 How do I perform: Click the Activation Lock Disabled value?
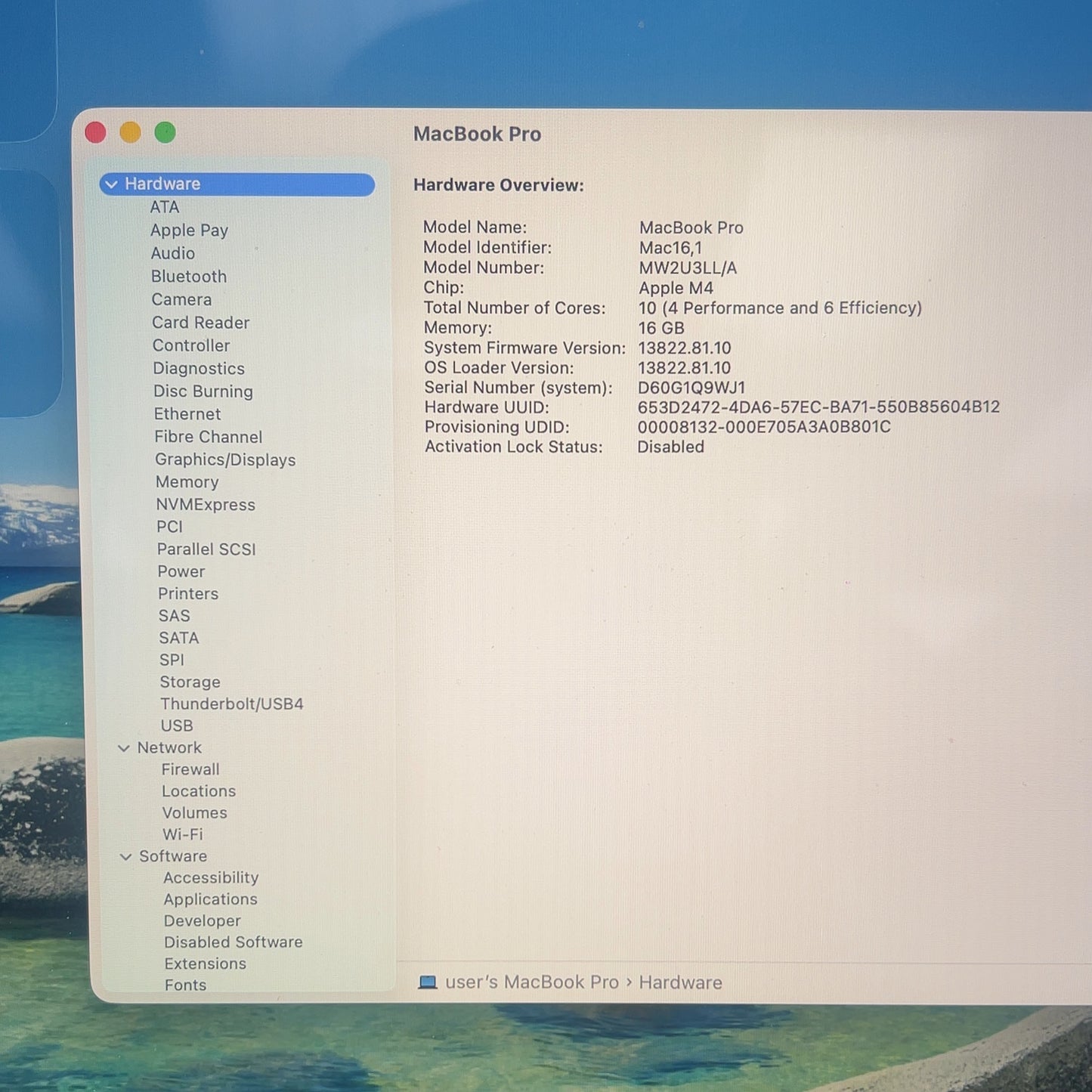click(x=670, y=447)
